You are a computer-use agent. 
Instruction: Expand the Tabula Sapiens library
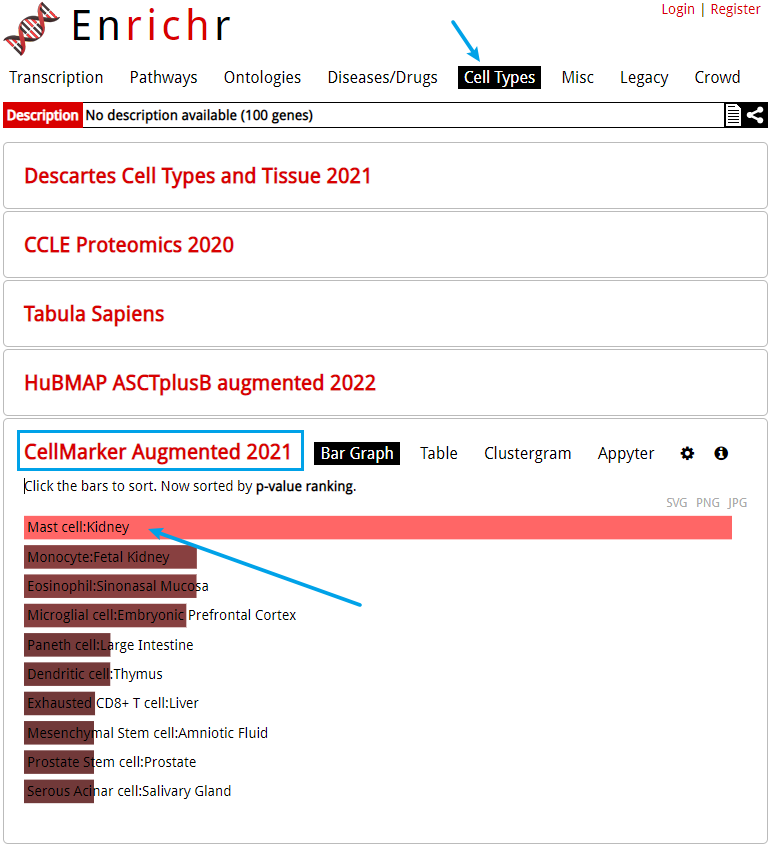tap(94, 314)
